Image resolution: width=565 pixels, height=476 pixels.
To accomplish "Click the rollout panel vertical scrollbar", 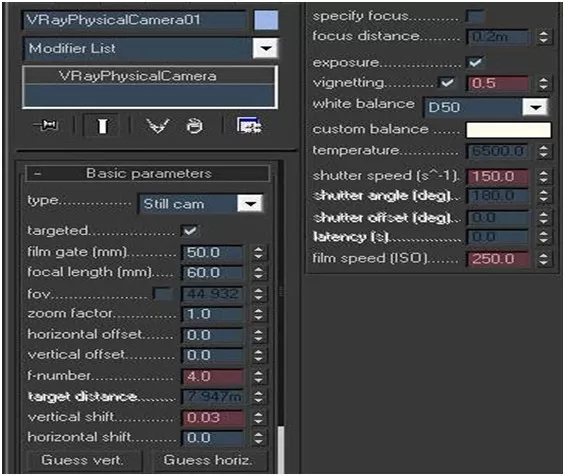I will 281,449.
